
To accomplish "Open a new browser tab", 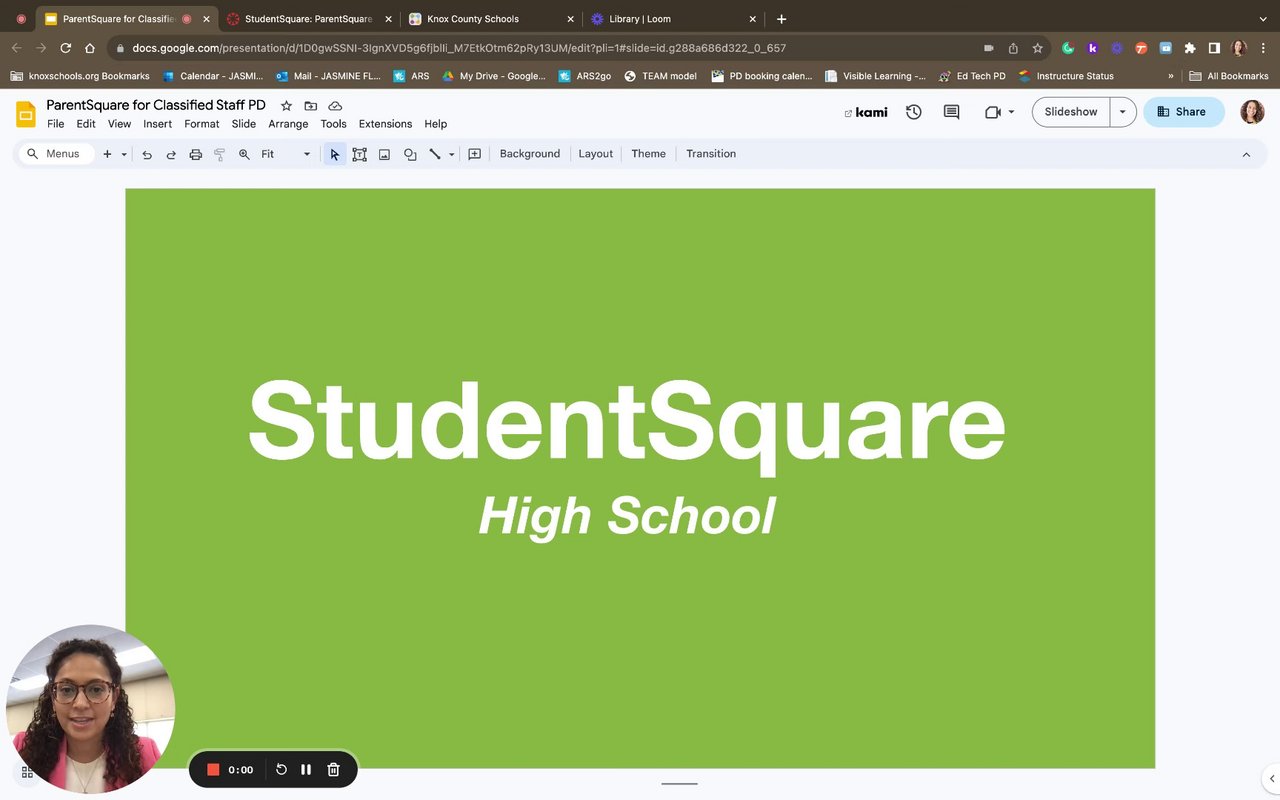I will pyautogui.click(x=781, y=19).
